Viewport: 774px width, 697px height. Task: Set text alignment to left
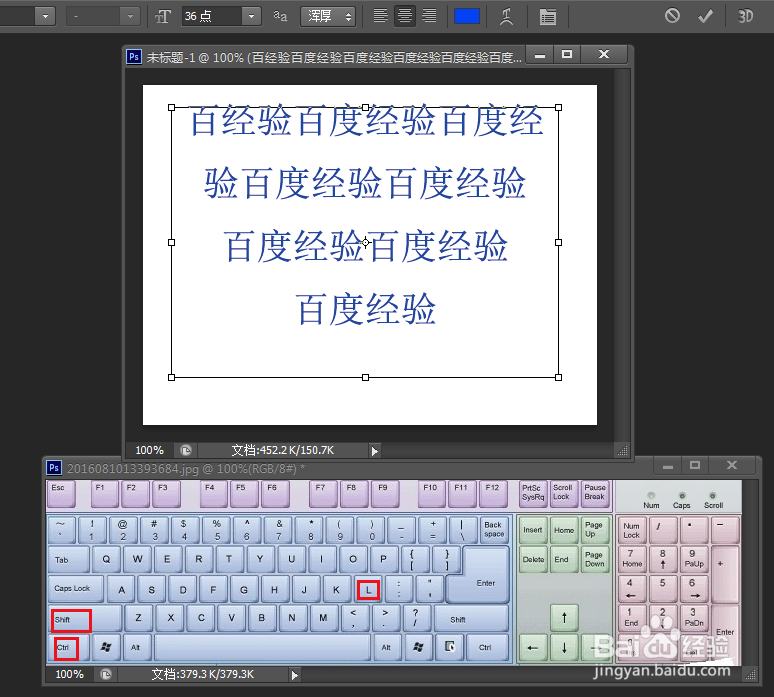pyautogui.click(x=380, y=16)
